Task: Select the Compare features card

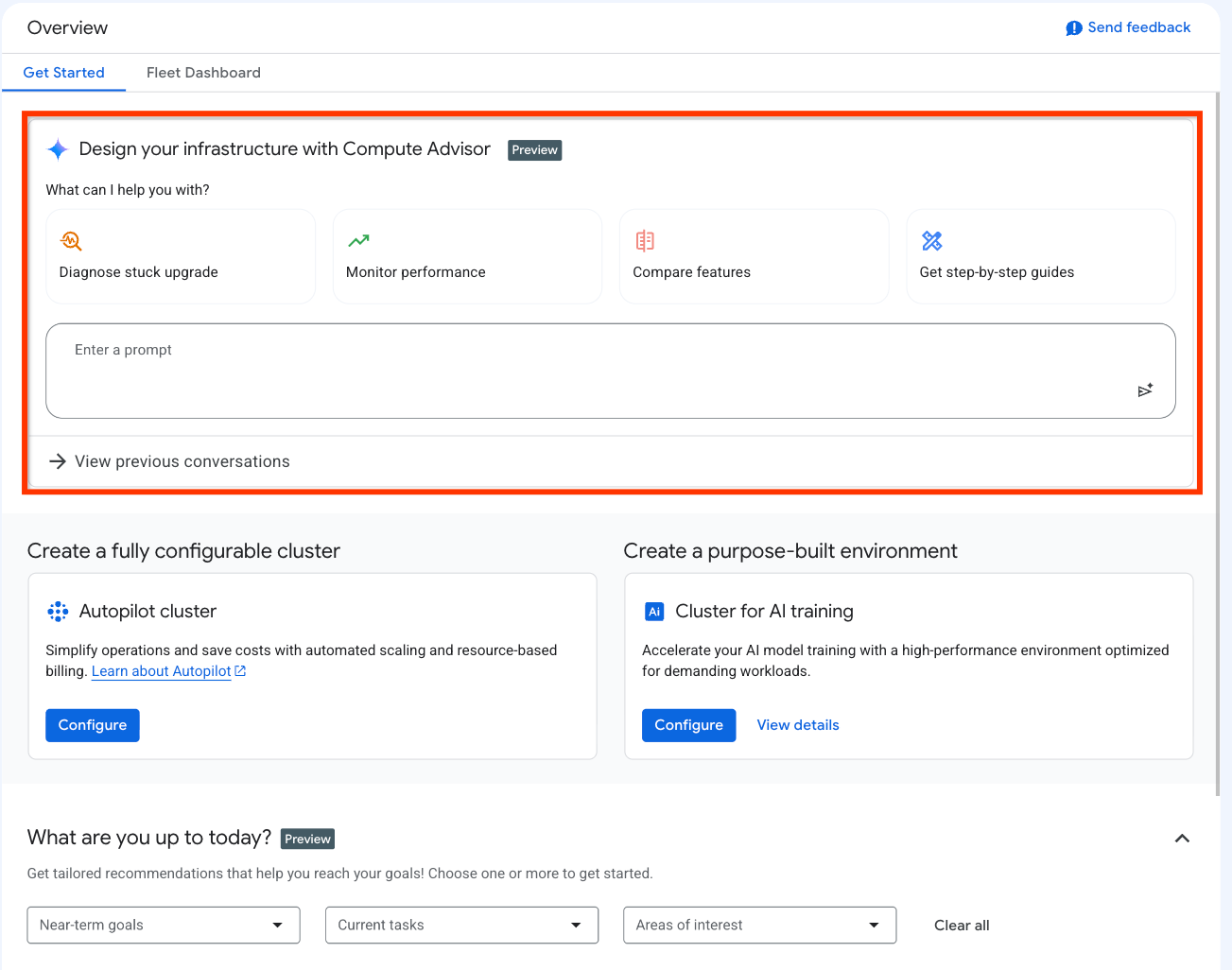Action: (x=755, y=256)
